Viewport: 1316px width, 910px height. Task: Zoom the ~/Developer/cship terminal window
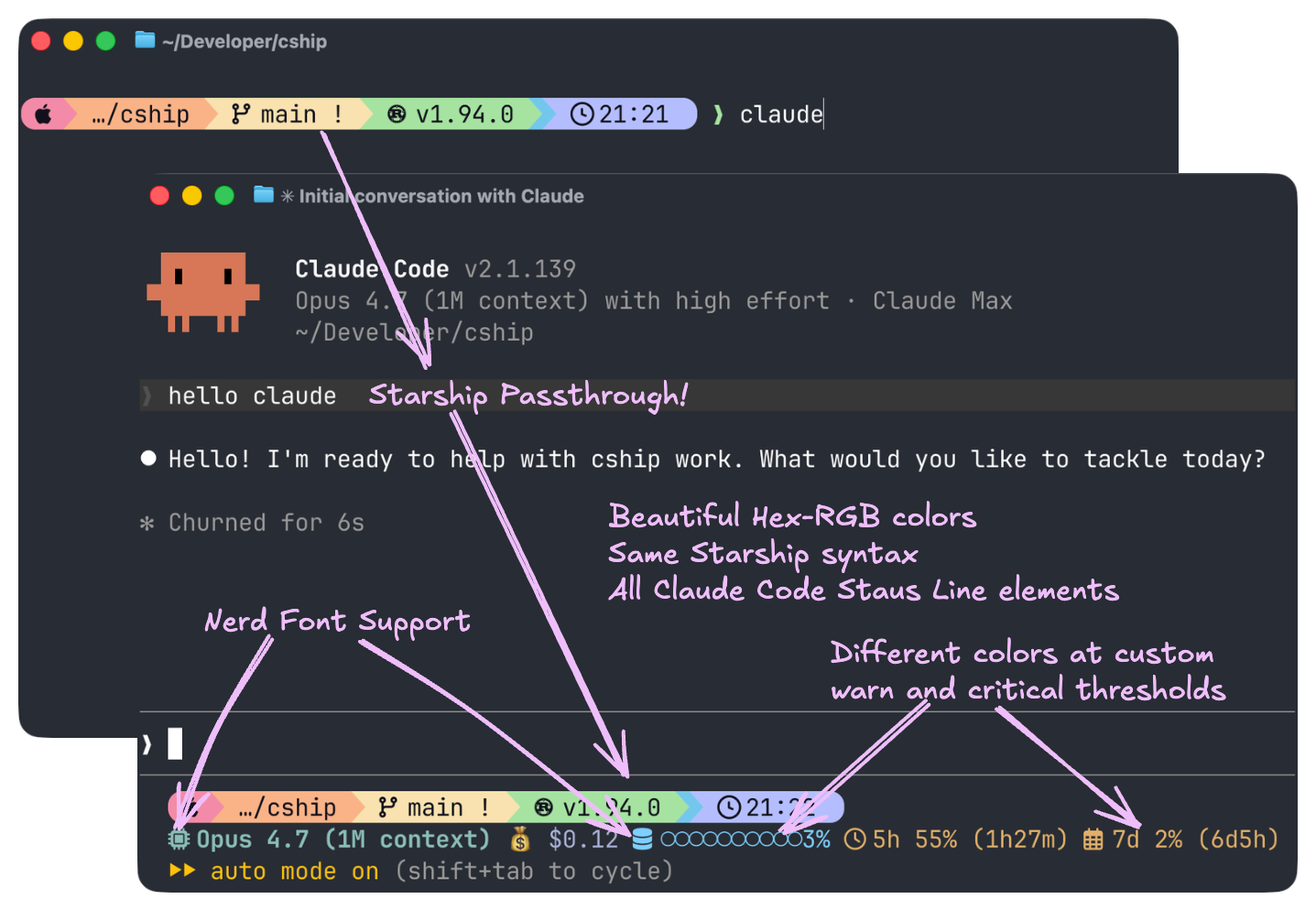(105, 40)
